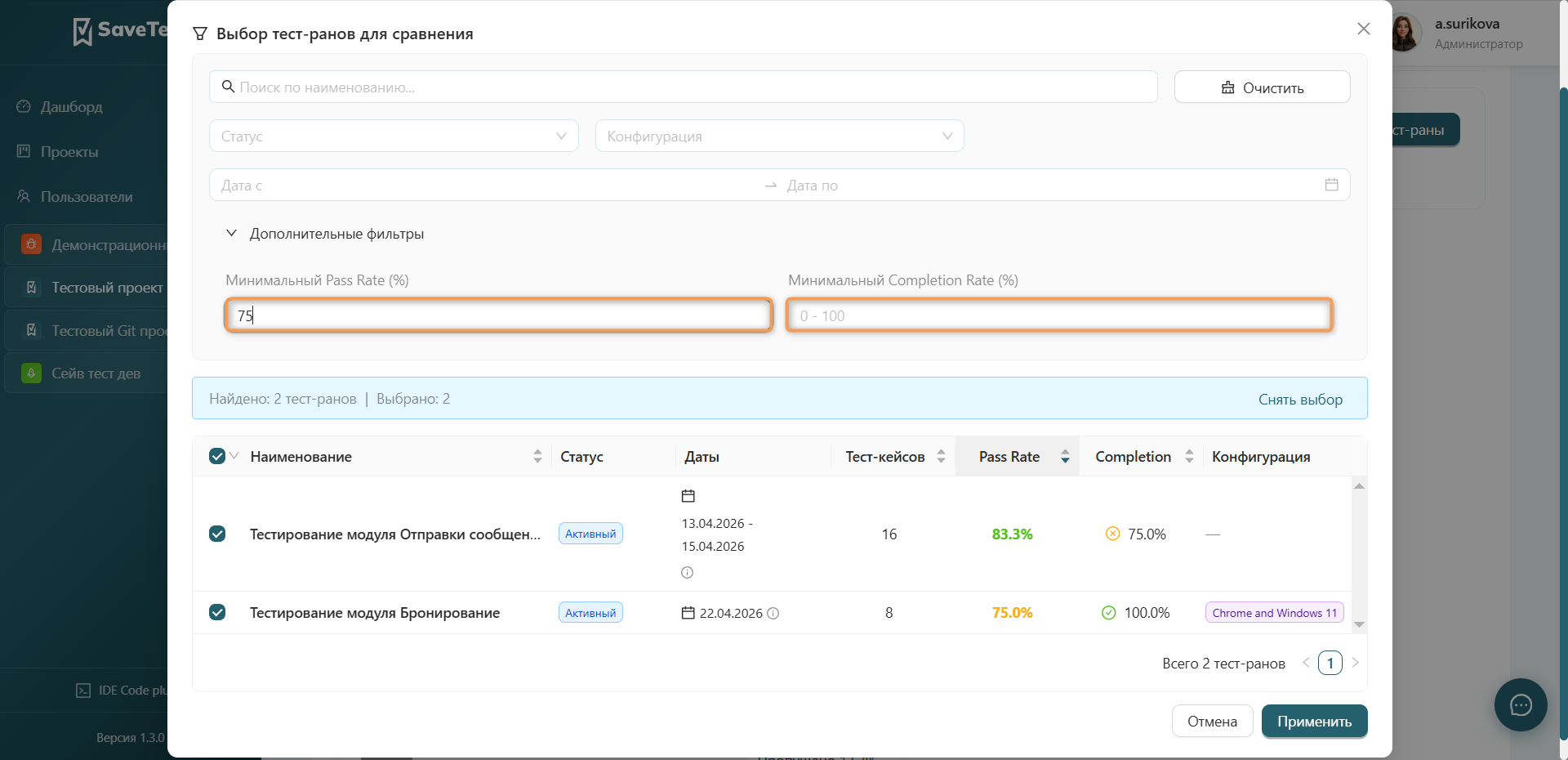1568x760 pixels.
Task: Click info icon under 15.04.2026 date
Action: pyautogui.click(x=687, y=572)
